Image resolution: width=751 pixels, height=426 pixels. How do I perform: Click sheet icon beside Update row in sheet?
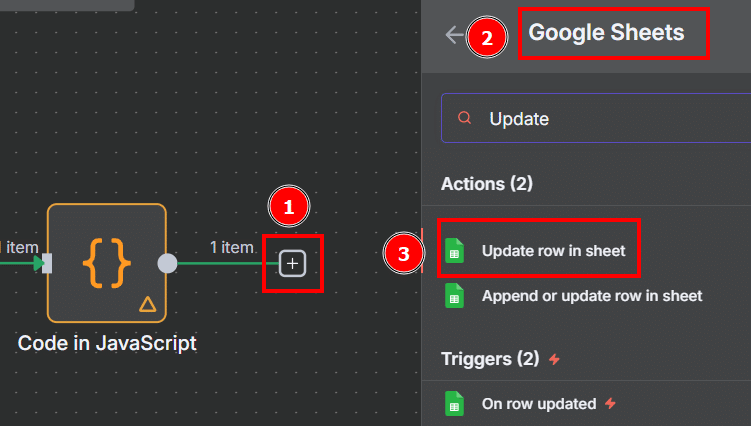point(454,251)
